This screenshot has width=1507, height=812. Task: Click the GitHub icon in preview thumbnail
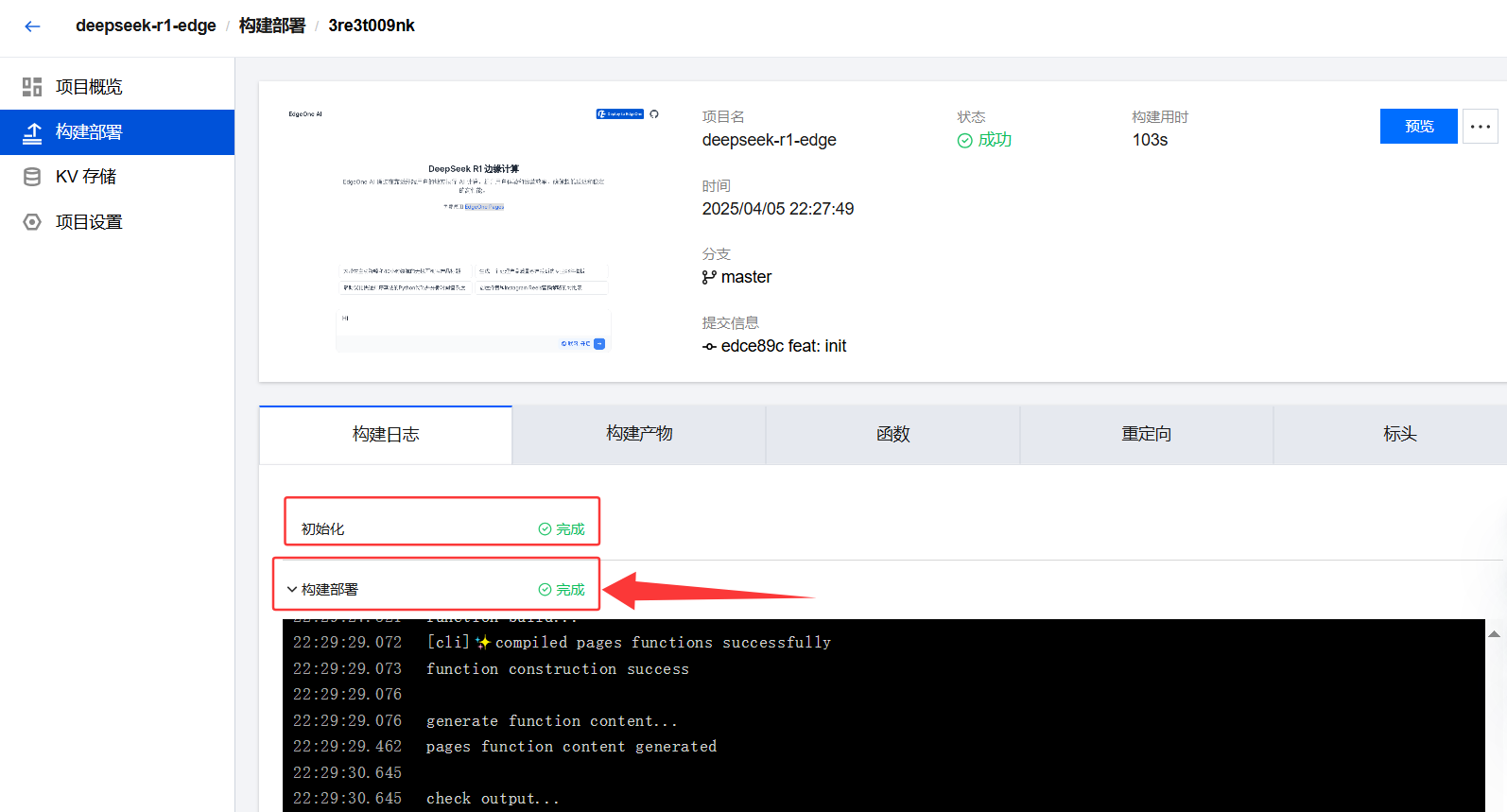654,113
